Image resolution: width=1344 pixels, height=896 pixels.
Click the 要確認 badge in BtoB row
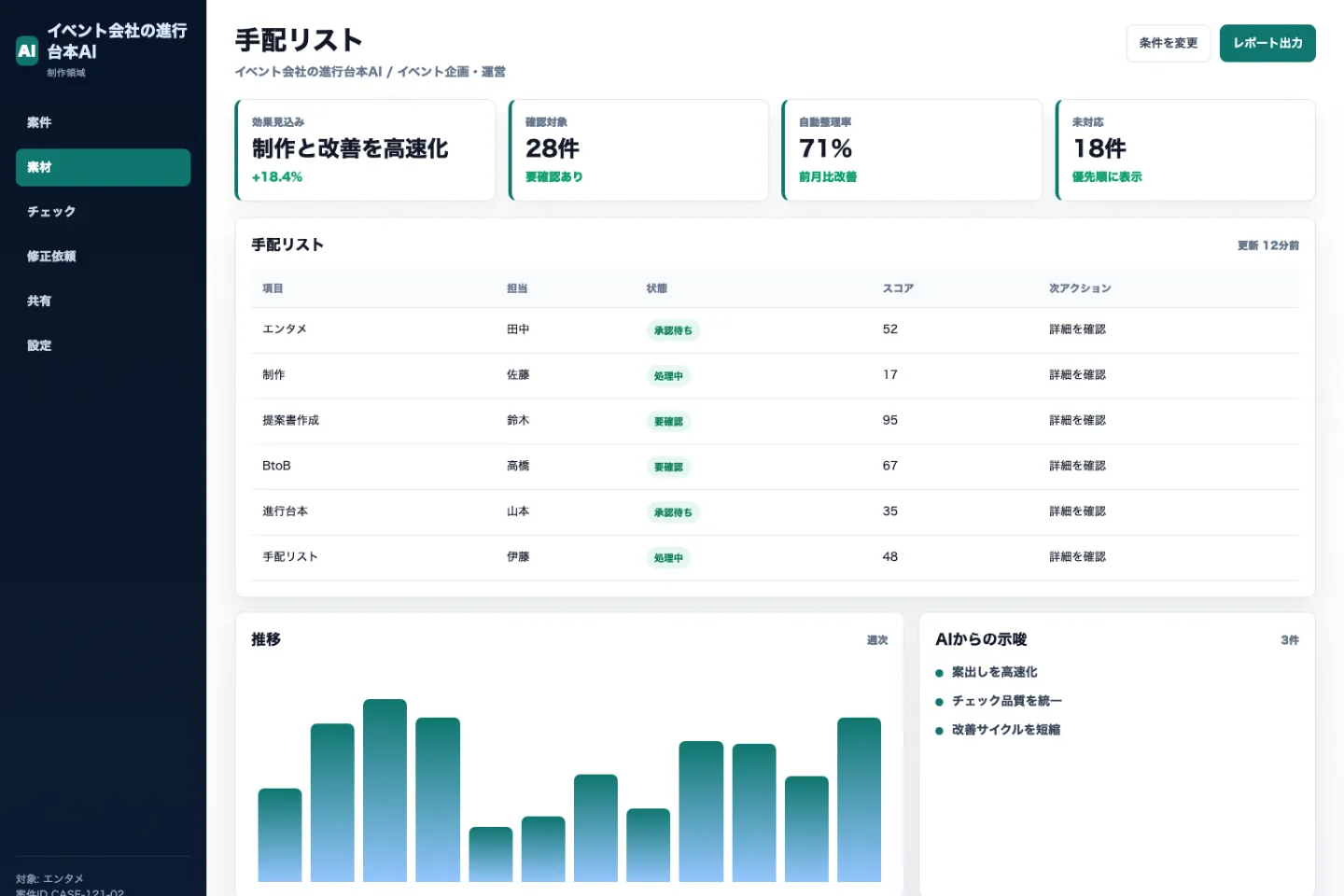tap(668, 467)
